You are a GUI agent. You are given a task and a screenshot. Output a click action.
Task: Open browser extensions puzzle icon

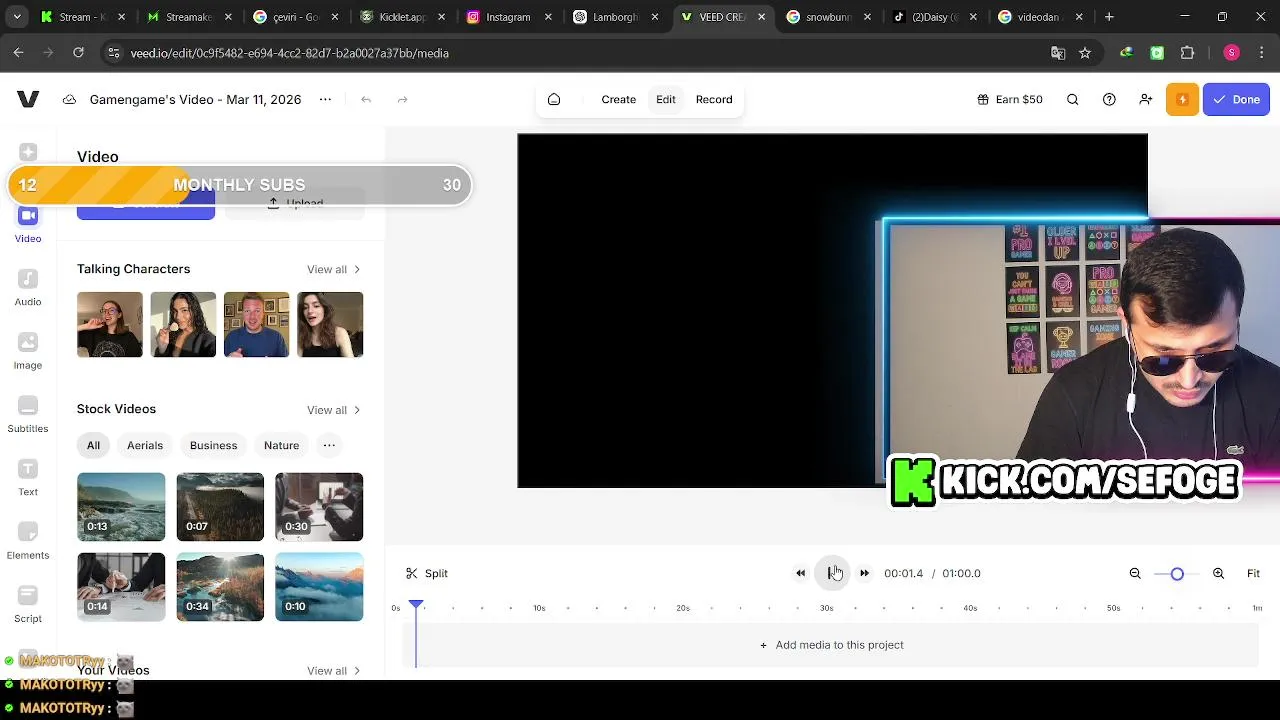click(x=1188, y=53)
